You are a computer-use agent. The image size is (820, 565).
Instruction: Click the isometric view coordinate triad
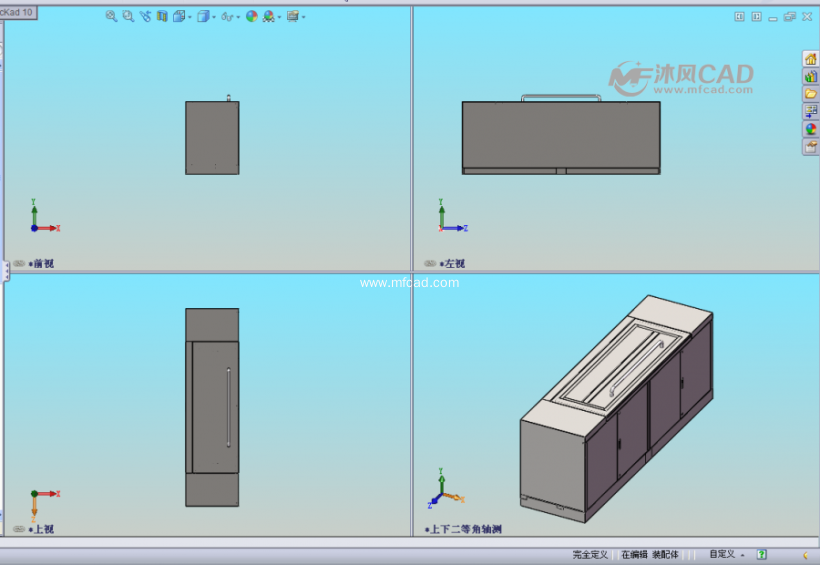446,489
